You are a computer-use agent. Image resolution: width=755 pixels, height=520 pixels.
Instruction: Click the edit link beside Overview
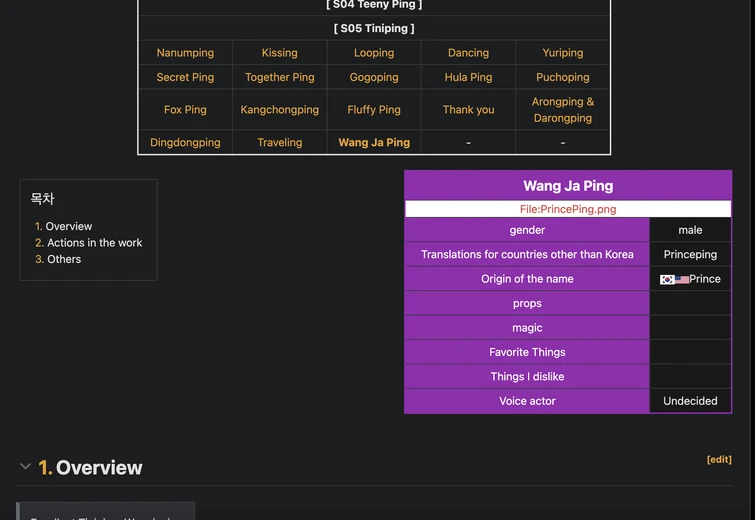click(x=719, y=459)
